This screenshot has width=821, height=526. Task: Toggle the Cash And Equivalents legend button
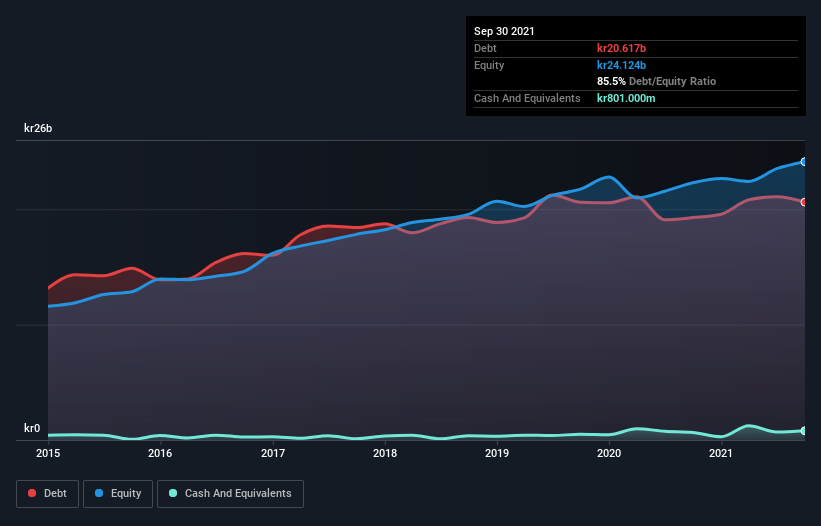pos(230,494)
